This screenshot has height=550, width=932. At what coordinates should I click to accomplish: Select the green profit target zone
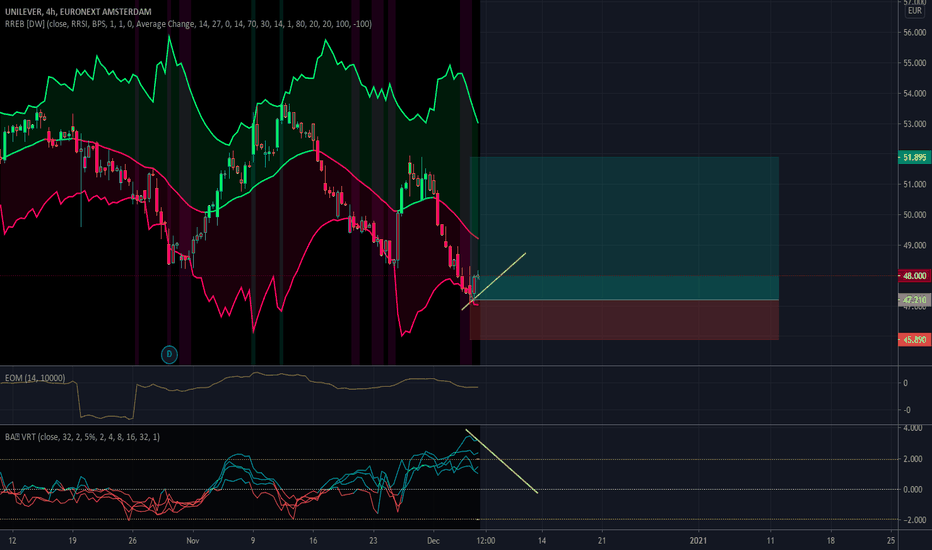pos(624,228)
